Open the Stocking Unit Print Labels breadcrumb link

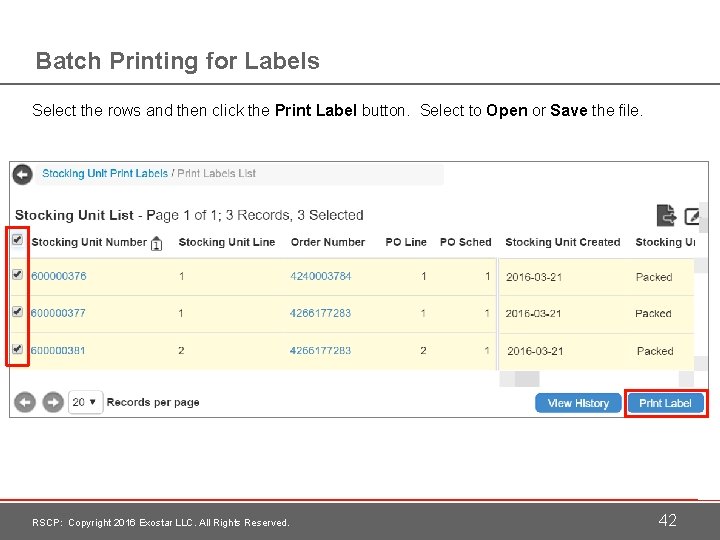tap(105, 174)
